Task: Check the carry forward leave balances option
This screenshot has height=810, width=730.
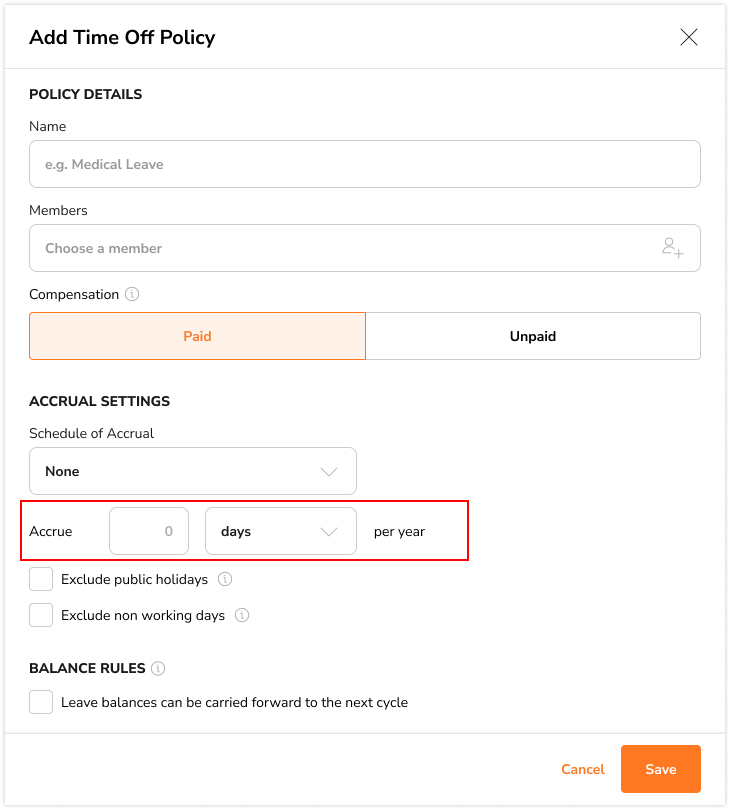Action: [41, 702]
